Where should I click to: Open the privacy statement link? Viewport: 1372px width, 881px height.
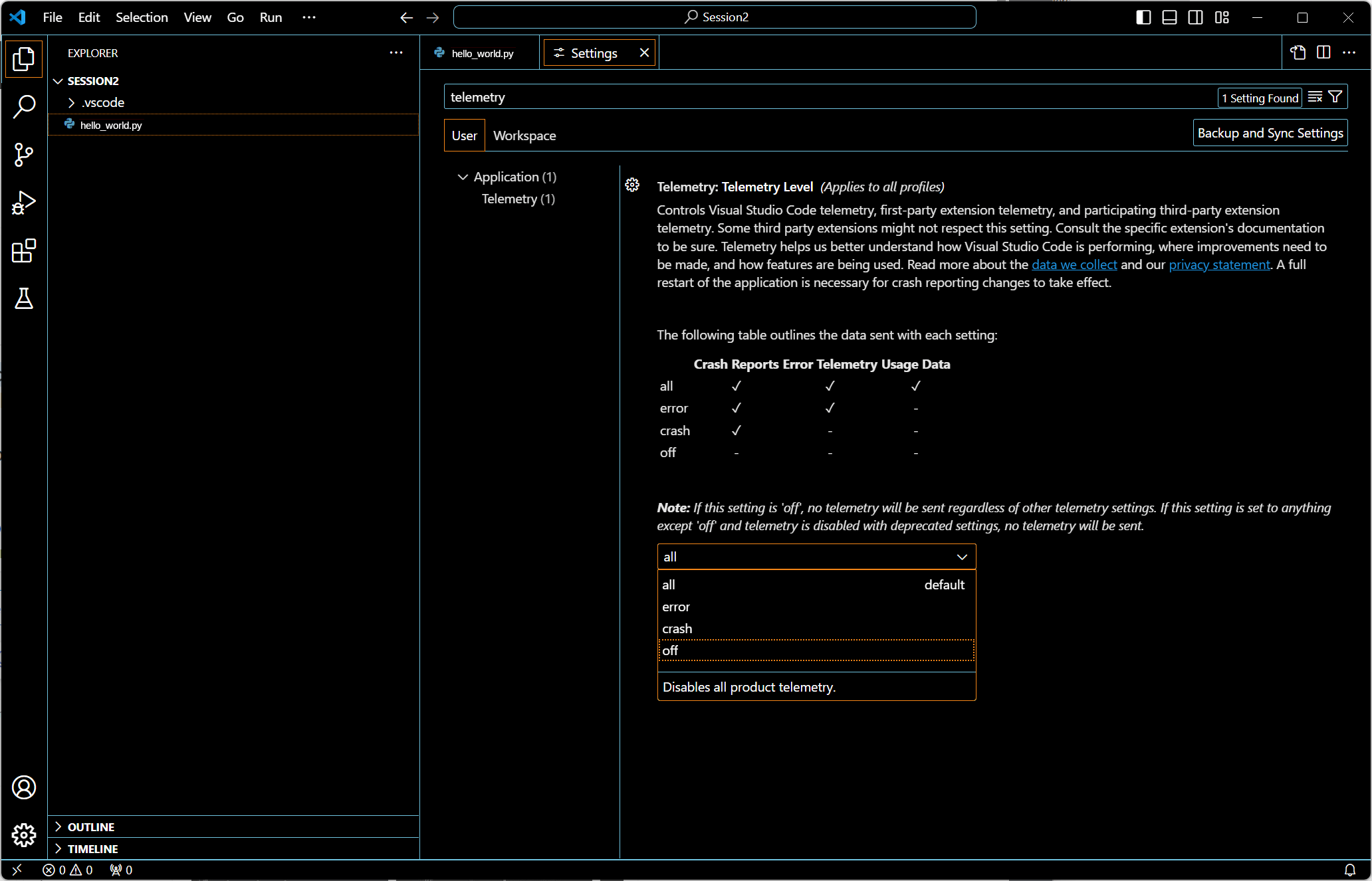1219,264
